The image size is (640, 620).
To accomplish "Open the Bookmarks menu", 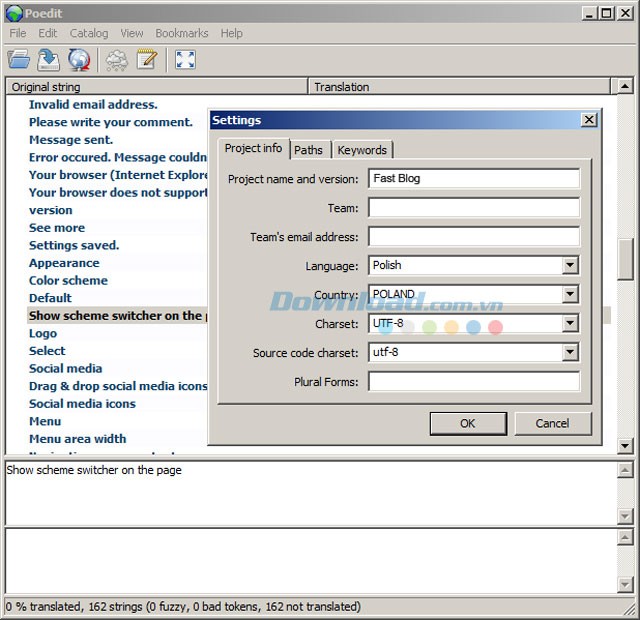I will point(181,33).
